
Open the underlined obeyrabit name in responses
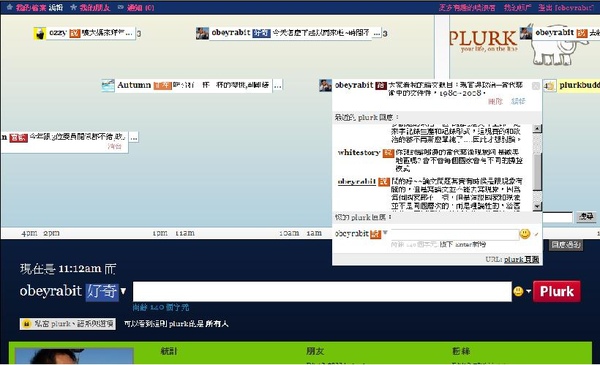click(x=357, y=181)
